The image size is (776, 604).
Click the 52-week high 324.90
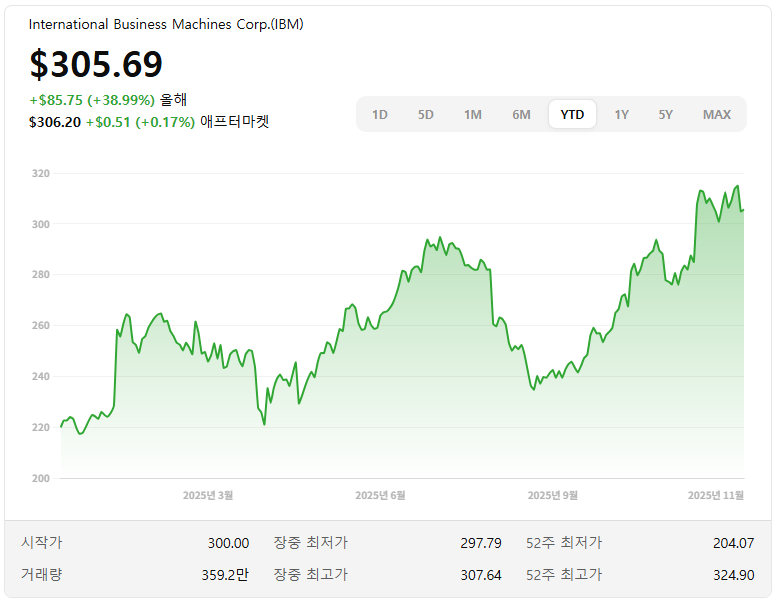tap(733, 575)
